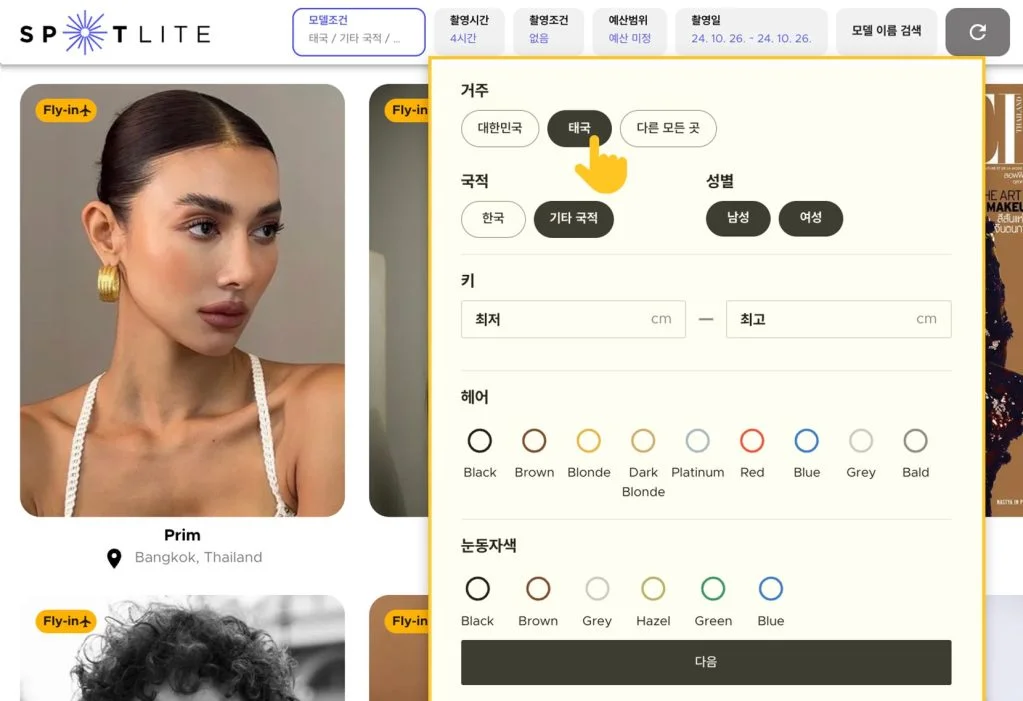Expand the 예산범위 filter
The image size is (1023, 701).
tap(630, 31)
